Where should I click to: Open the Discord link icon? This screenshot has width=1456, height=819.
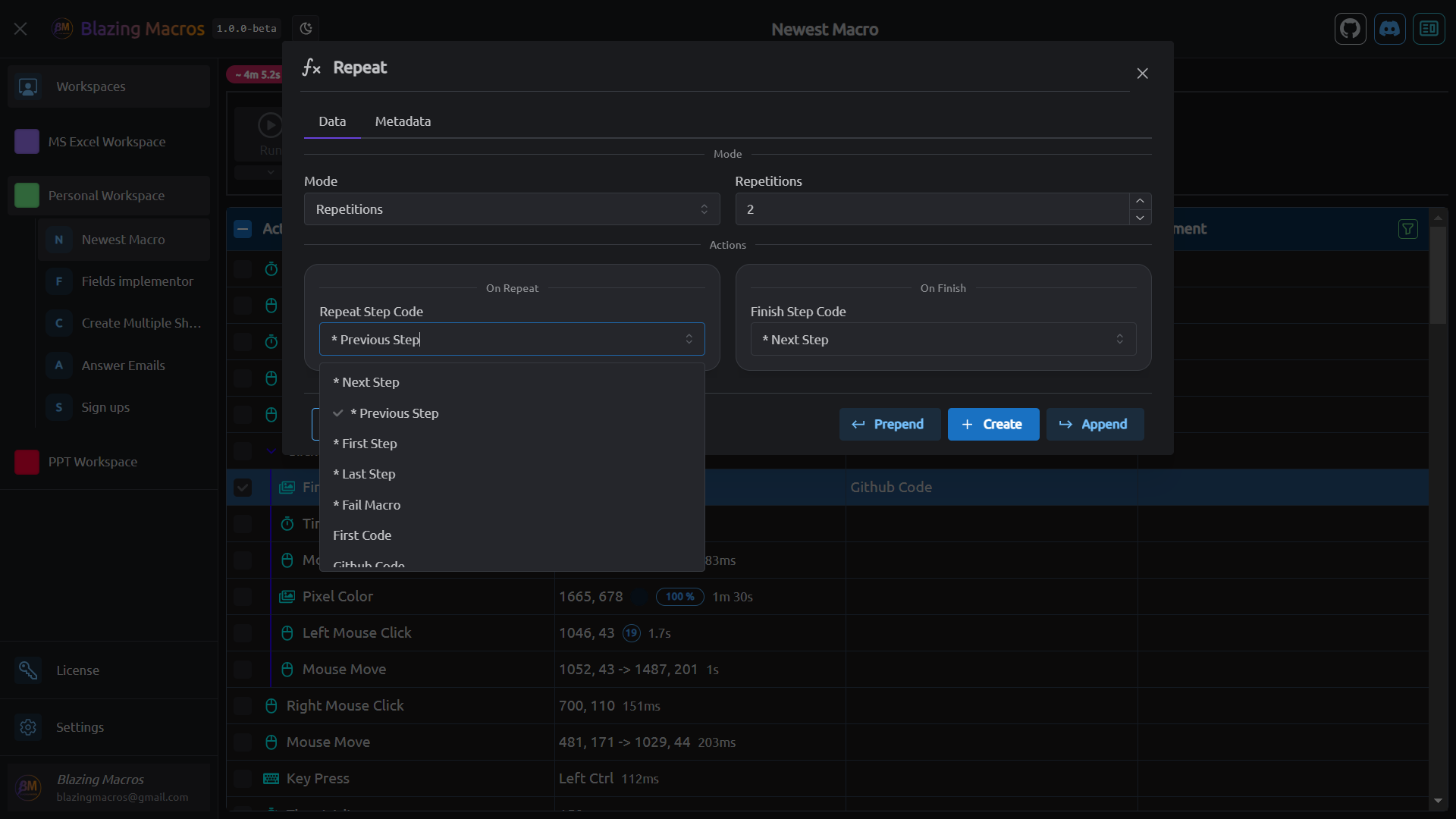1389,29
